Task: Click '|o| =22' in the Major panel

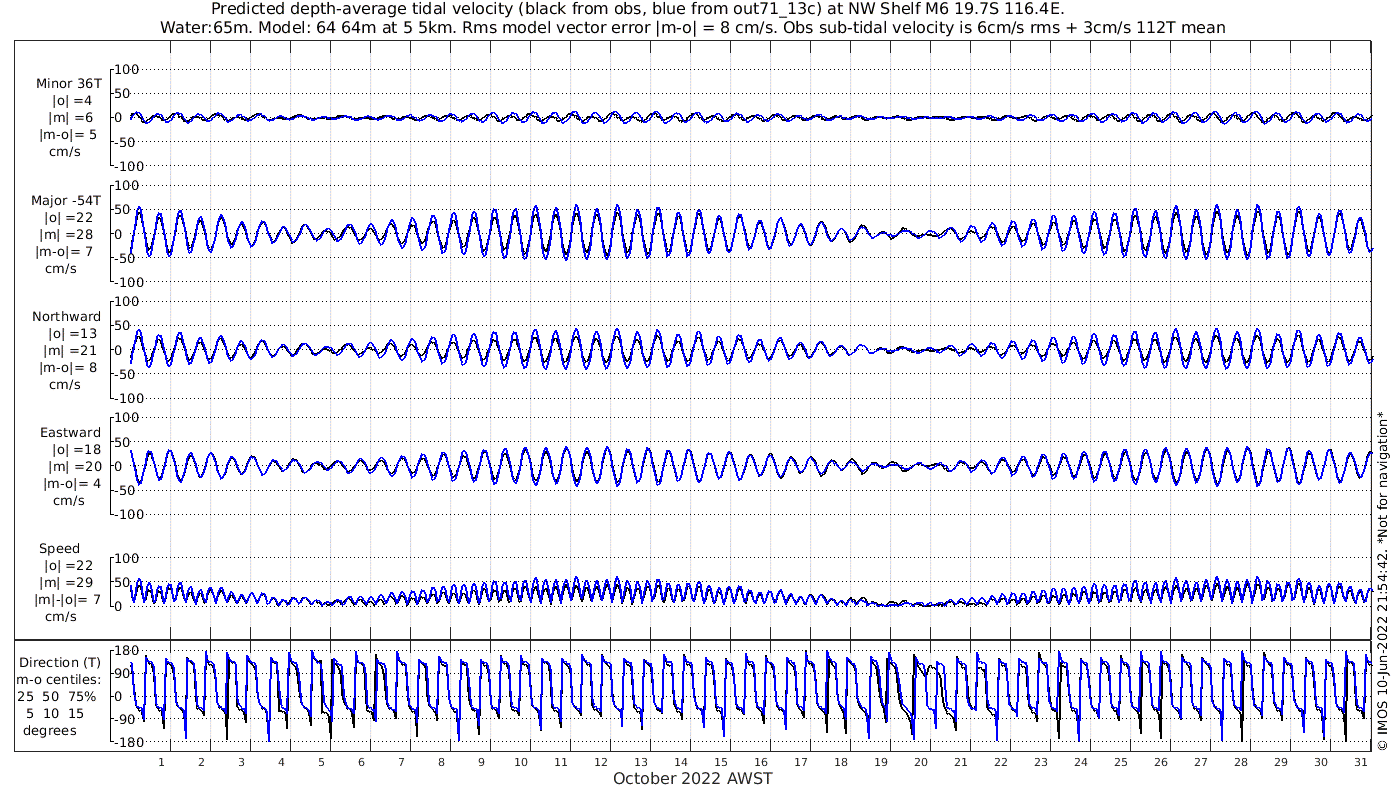Action: [68, 218]
